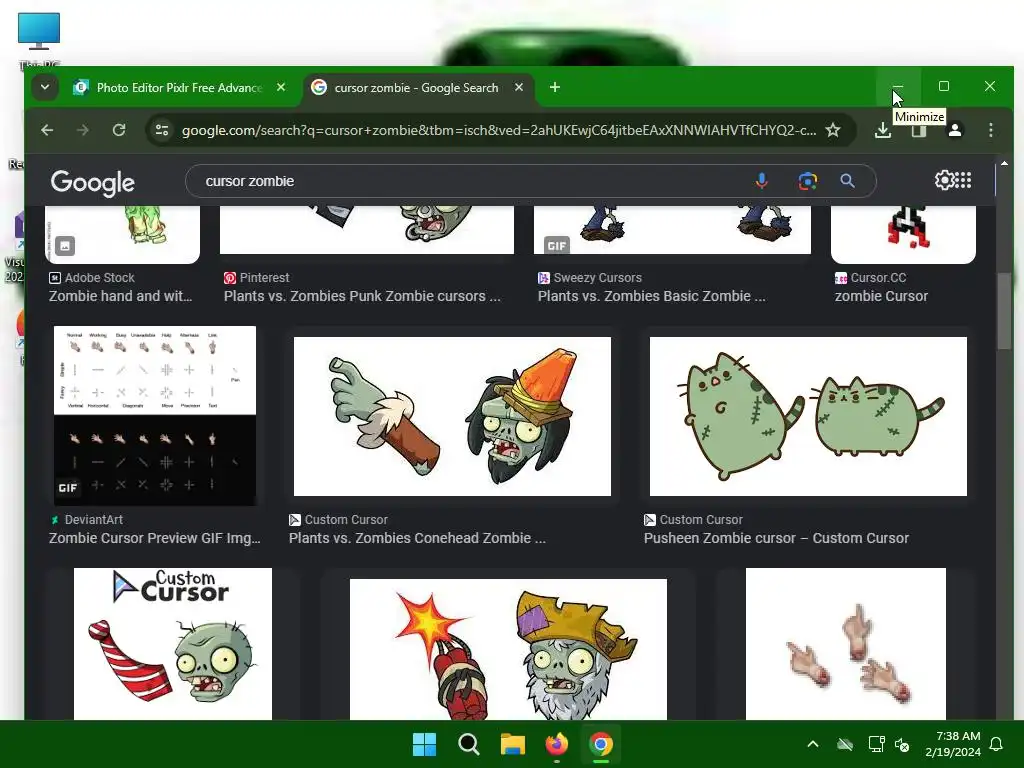The width and height of the screenshot is (1024, 768).
Task: Open Punk Zombie cursors Pinterest image
Action: (x=366, y=229)
